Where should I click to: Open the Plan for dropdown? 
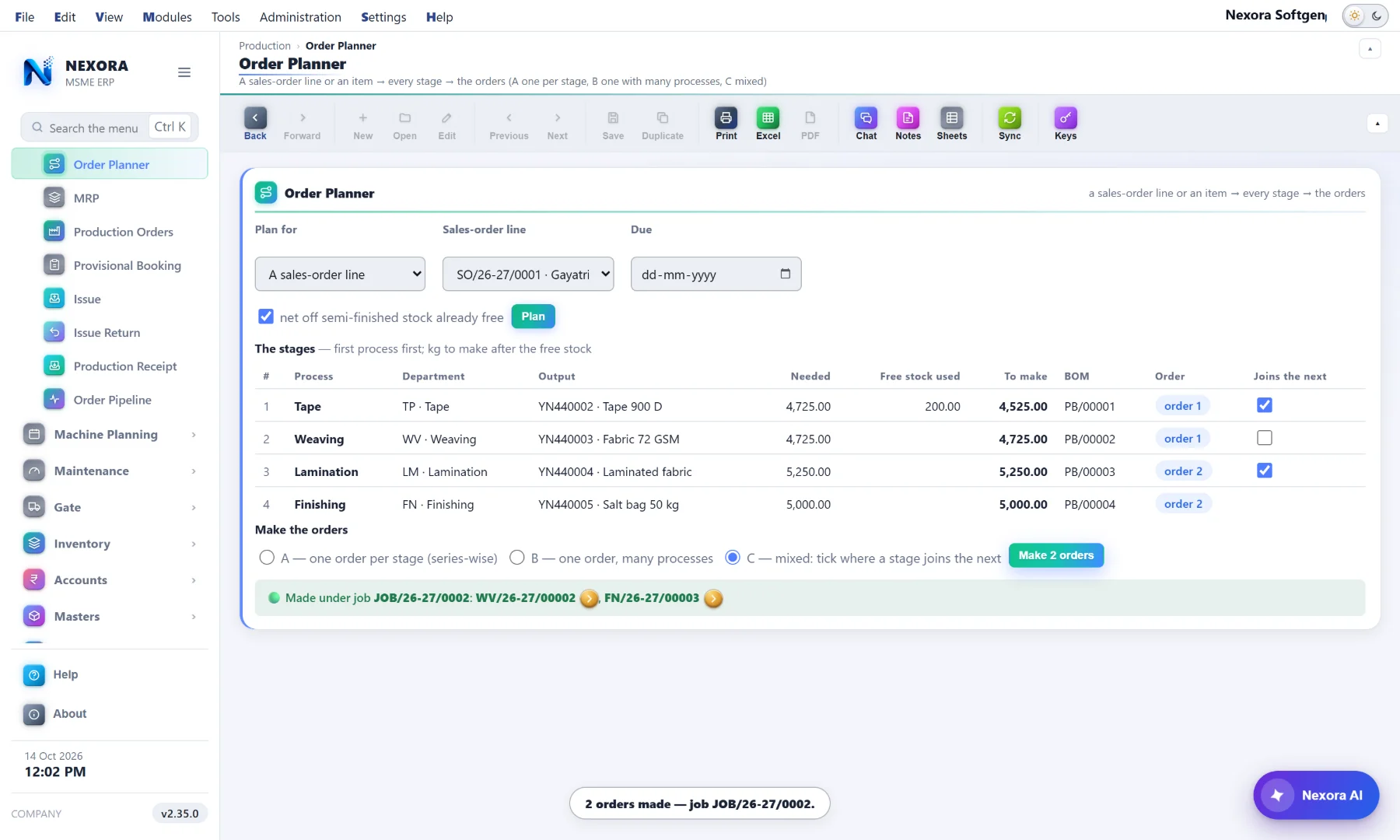point(340,274)
